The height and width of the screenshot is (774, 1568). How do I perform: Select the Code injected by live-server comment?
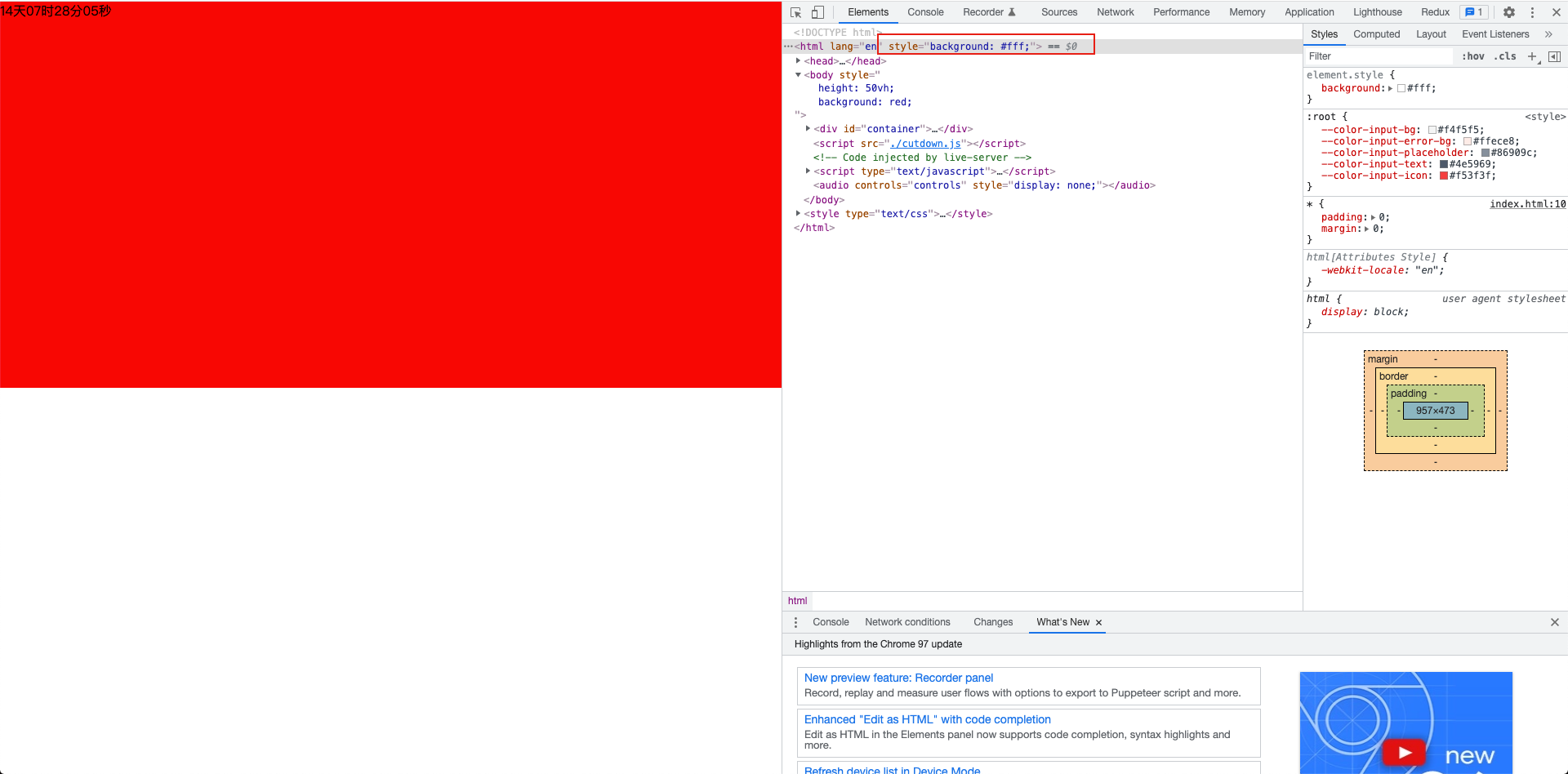point(922,158)
